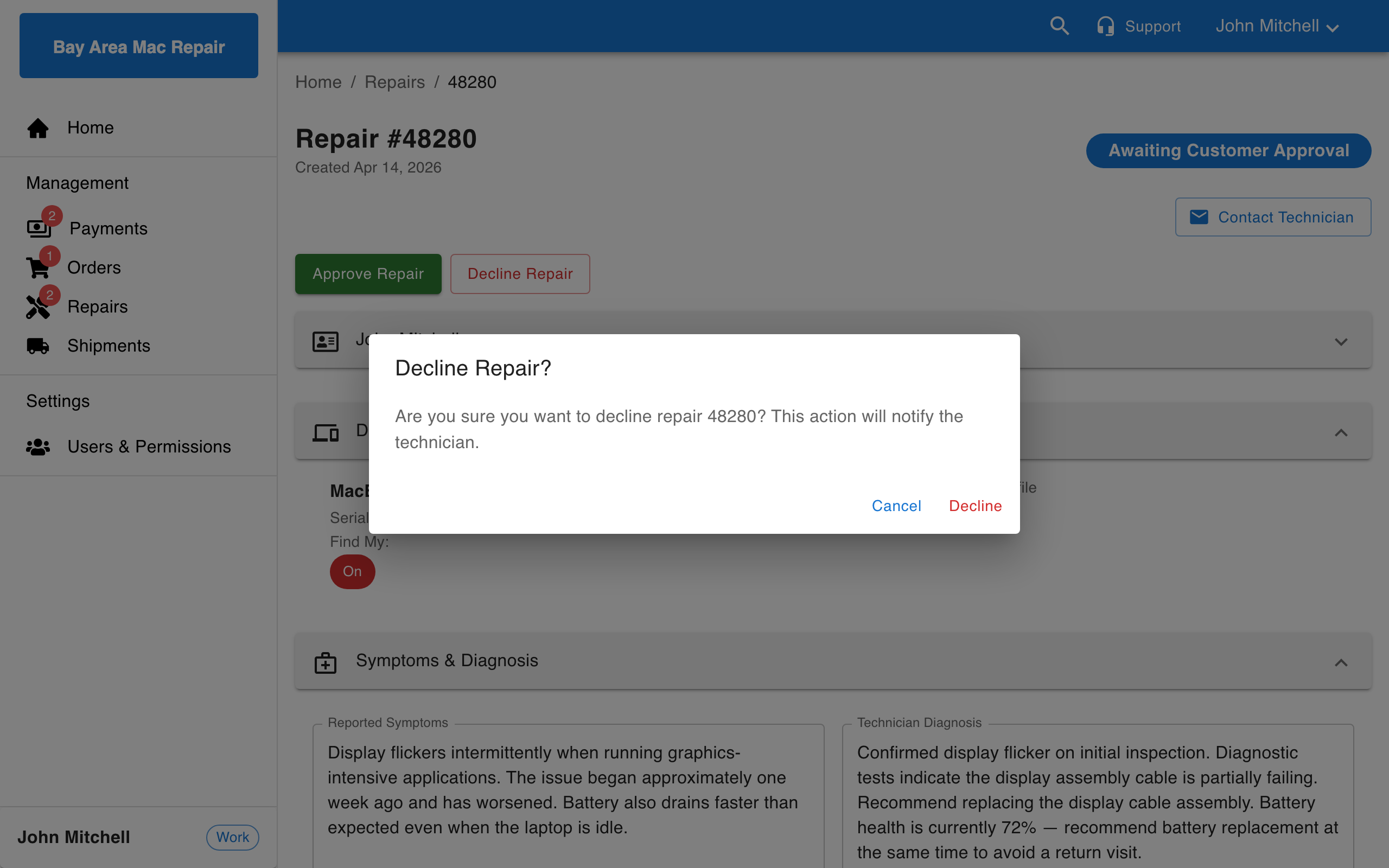Open the John Mitchell account menu
1389x868 pixels.
pos(1277,26)
